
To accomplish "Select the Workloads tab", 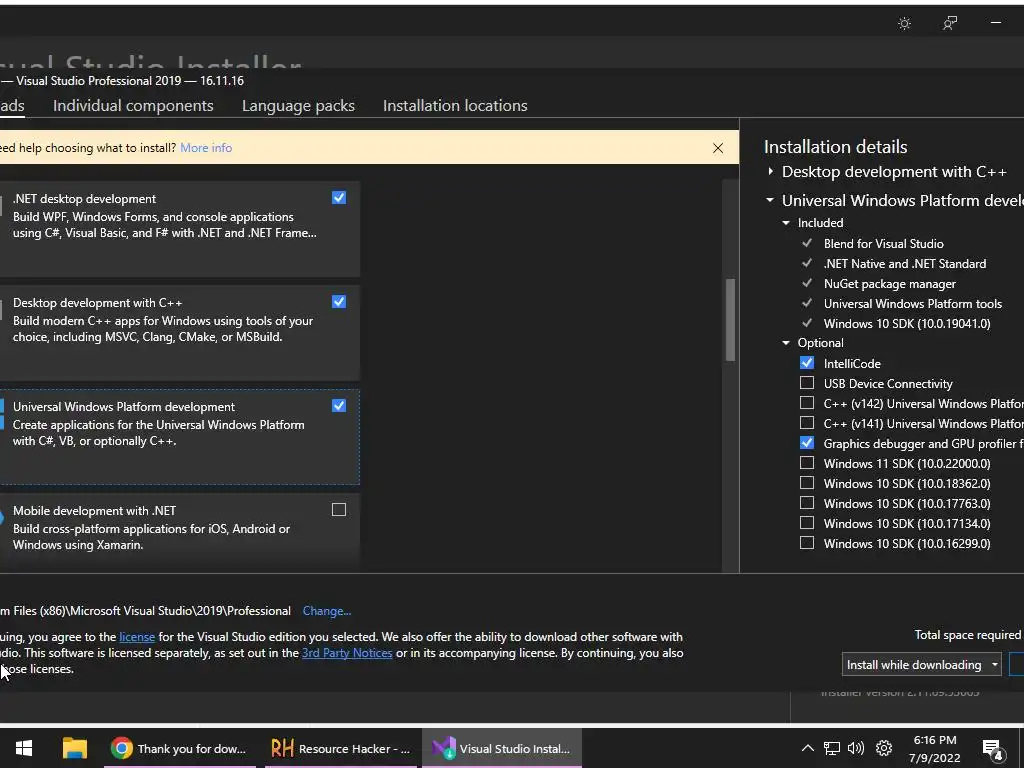I will (x=12, y=106).
